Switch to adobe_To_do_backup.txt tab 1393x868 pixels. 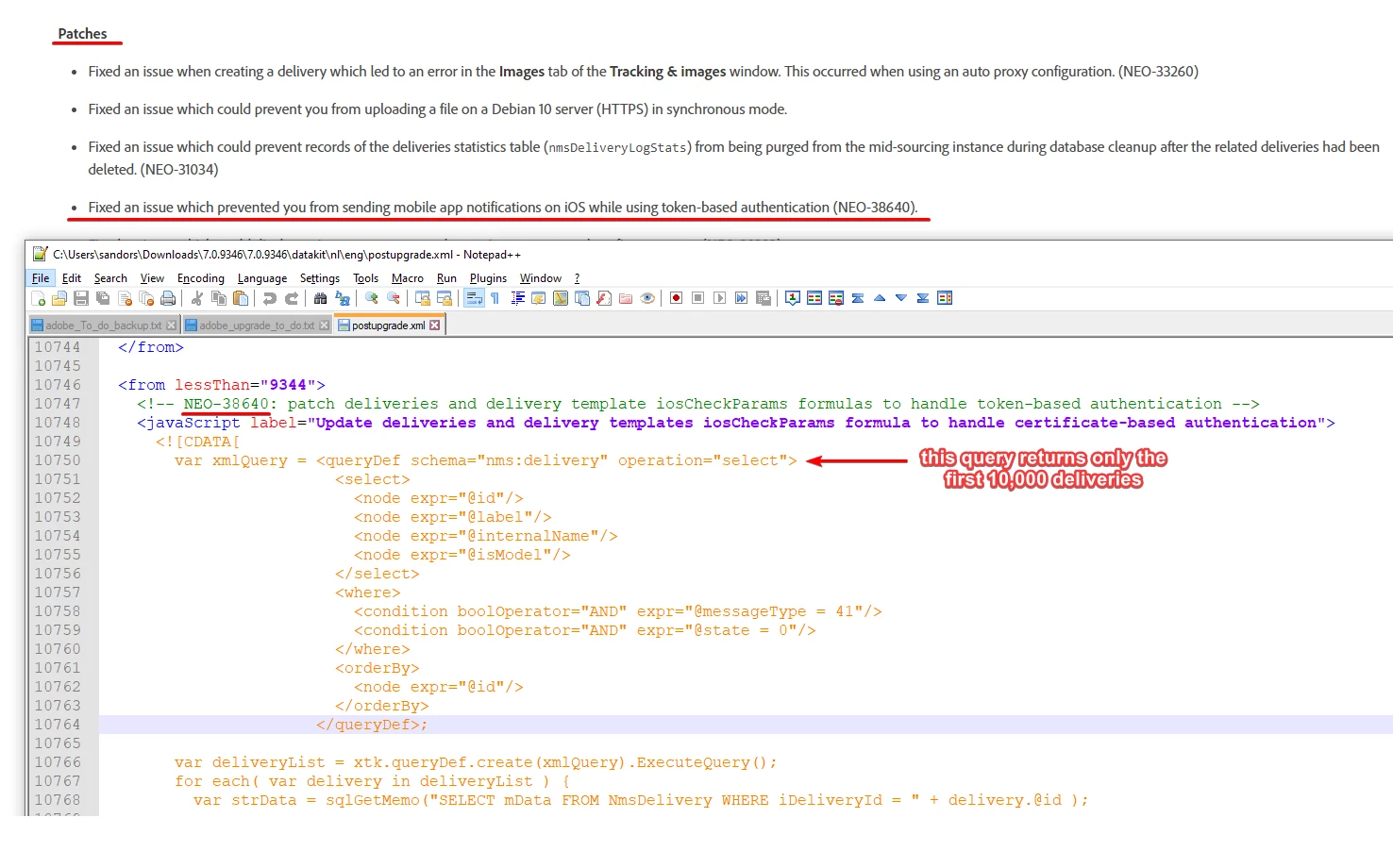coord(104,325)
